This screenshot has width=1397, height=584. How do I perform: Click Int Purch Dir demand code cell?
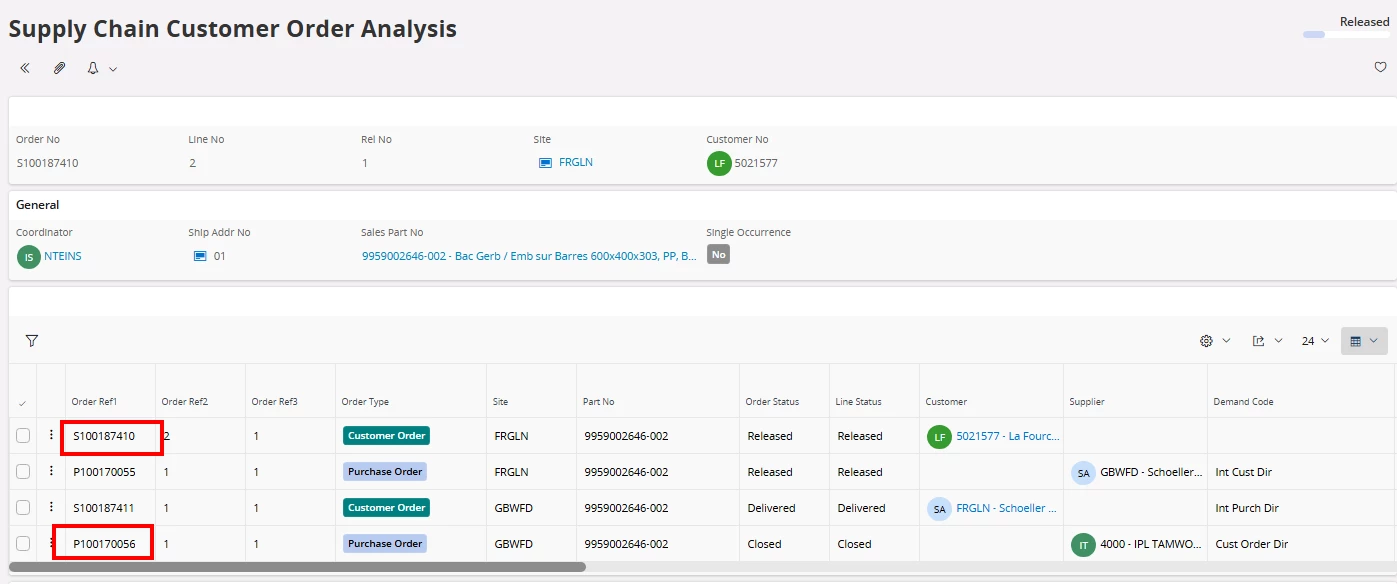click(1246, 508)
